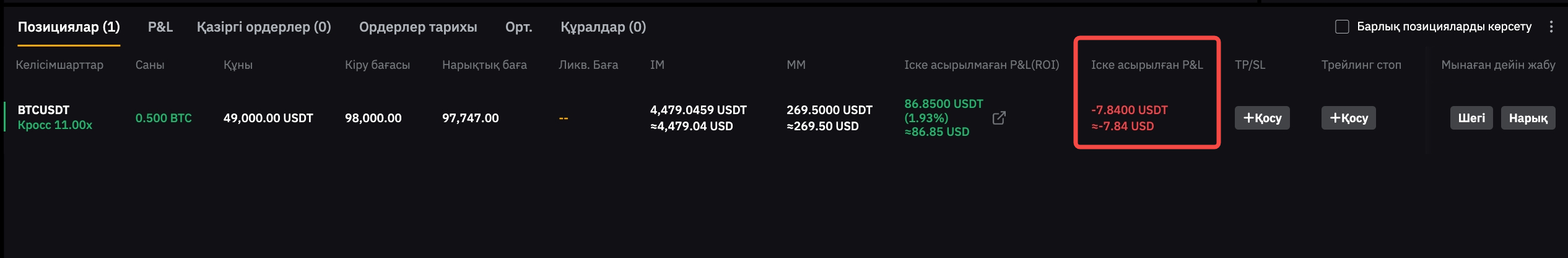Close position with the 'Шегі' limit button
The image size is (1568, 258).
coord(1471,118)
